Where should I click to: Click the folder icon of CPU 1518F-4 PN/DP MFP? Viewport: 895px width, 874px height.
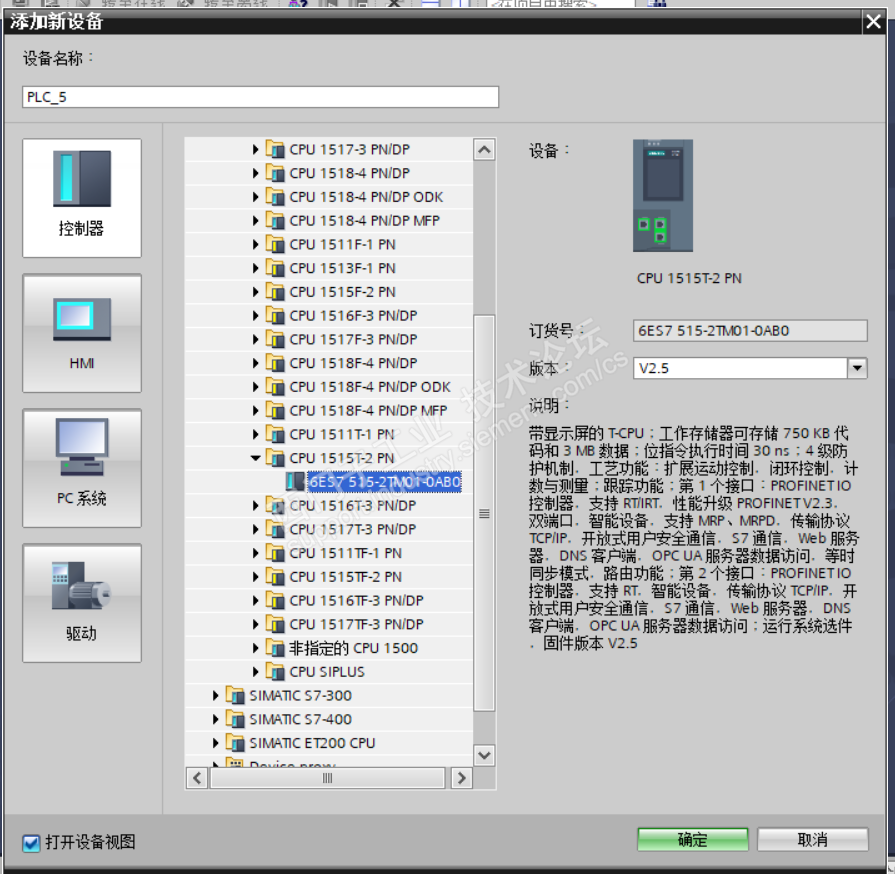click(x=275, y=410)
